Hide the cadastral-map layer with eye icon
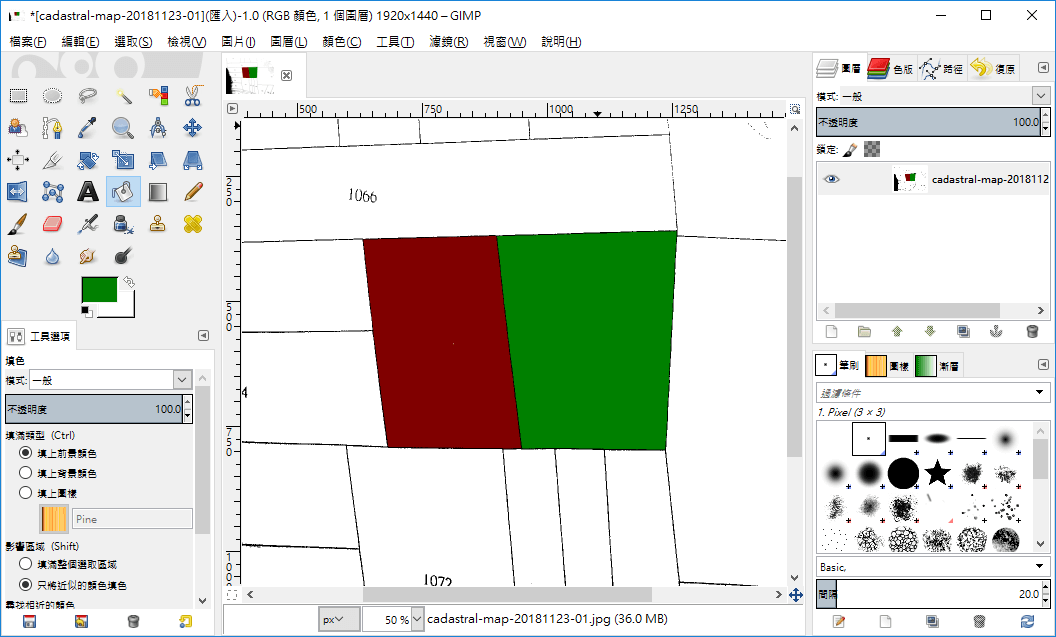The image size is (1056, 637). tap(832, 179)
